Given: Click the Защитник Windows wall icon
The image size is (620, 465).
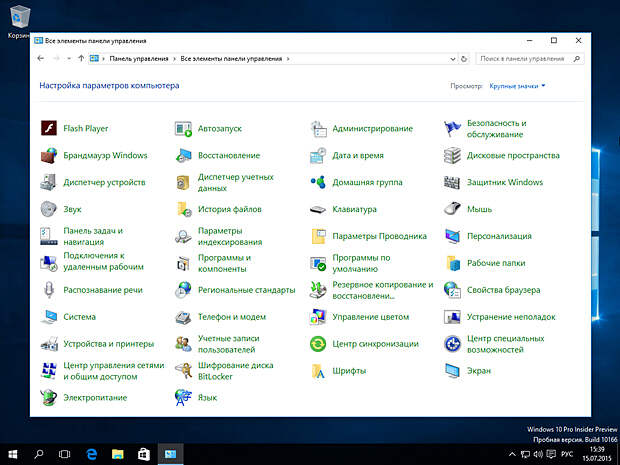Looking at the screenshot, I should 452,182.
